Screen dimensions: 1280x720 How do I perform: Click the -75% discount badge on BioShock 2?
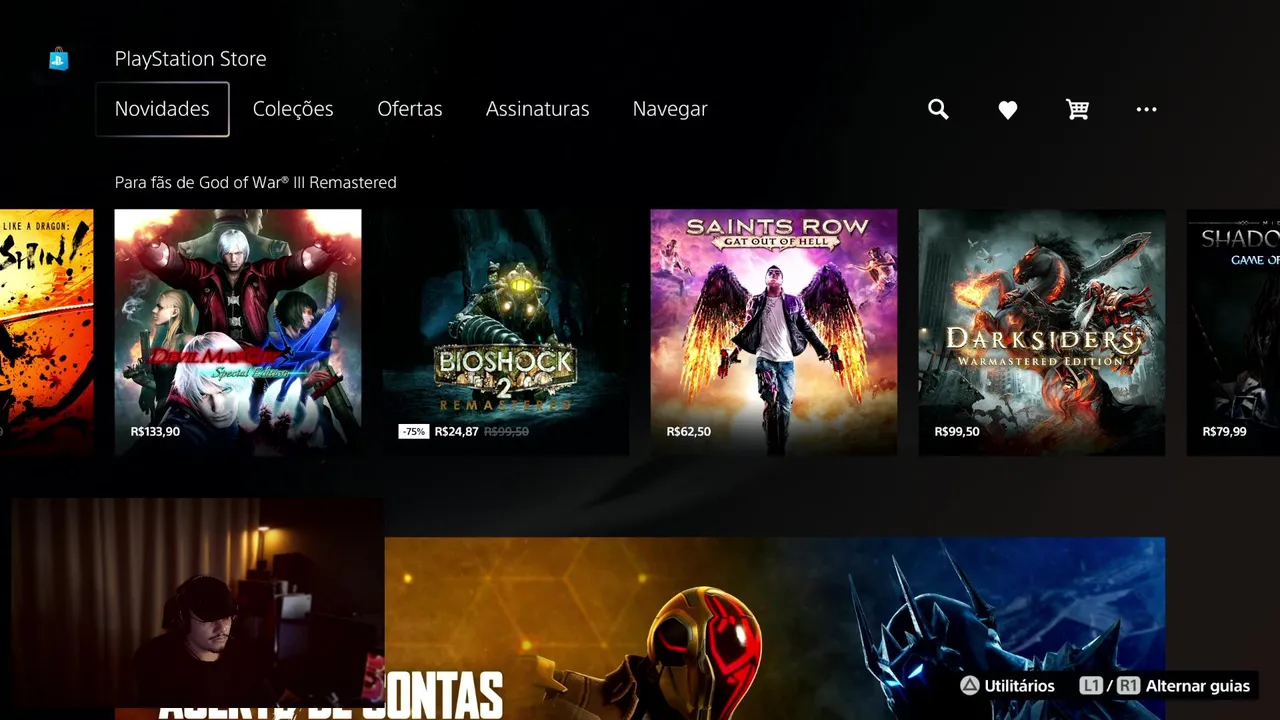click(x=413, y=432)
